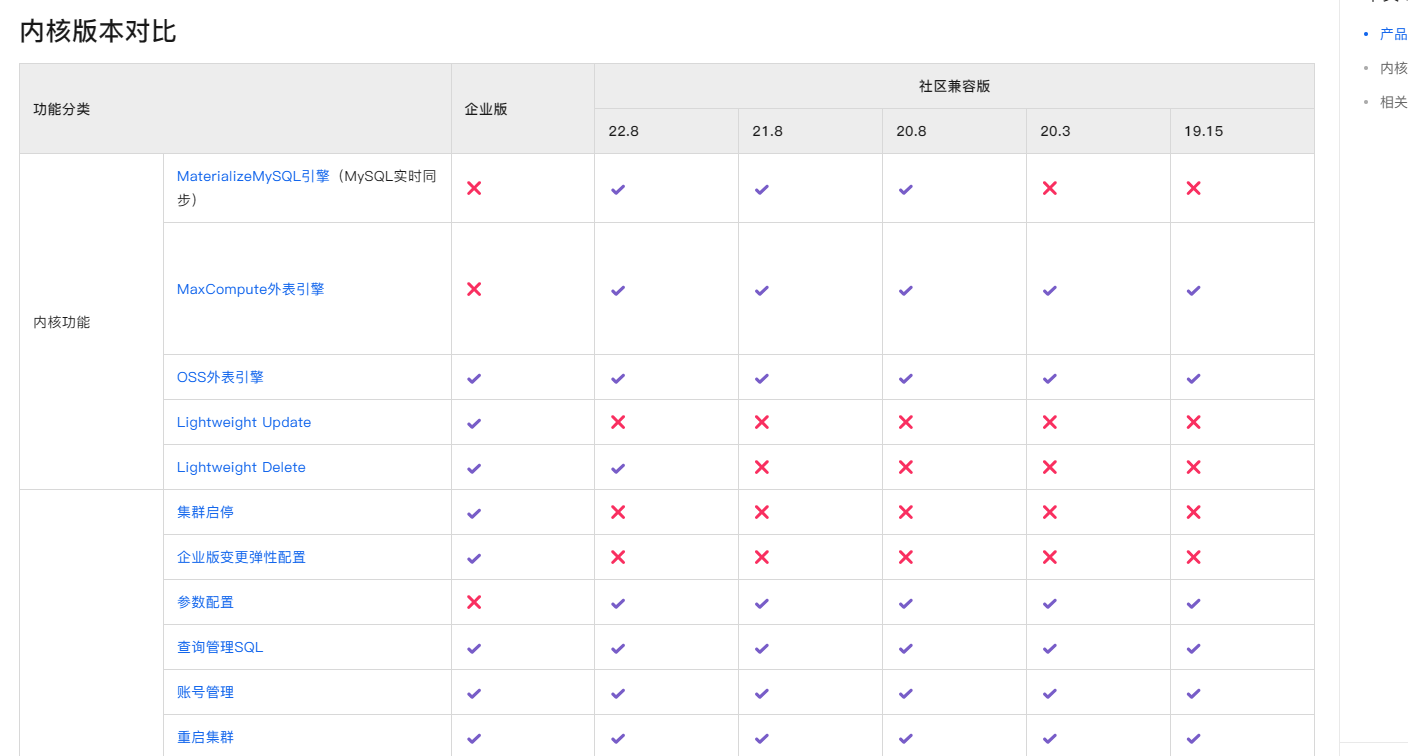The height and width of the screenshot is (756, 1408).
Task: Open the OSS外表引擎 link
Action: click(x=220, y=377)
